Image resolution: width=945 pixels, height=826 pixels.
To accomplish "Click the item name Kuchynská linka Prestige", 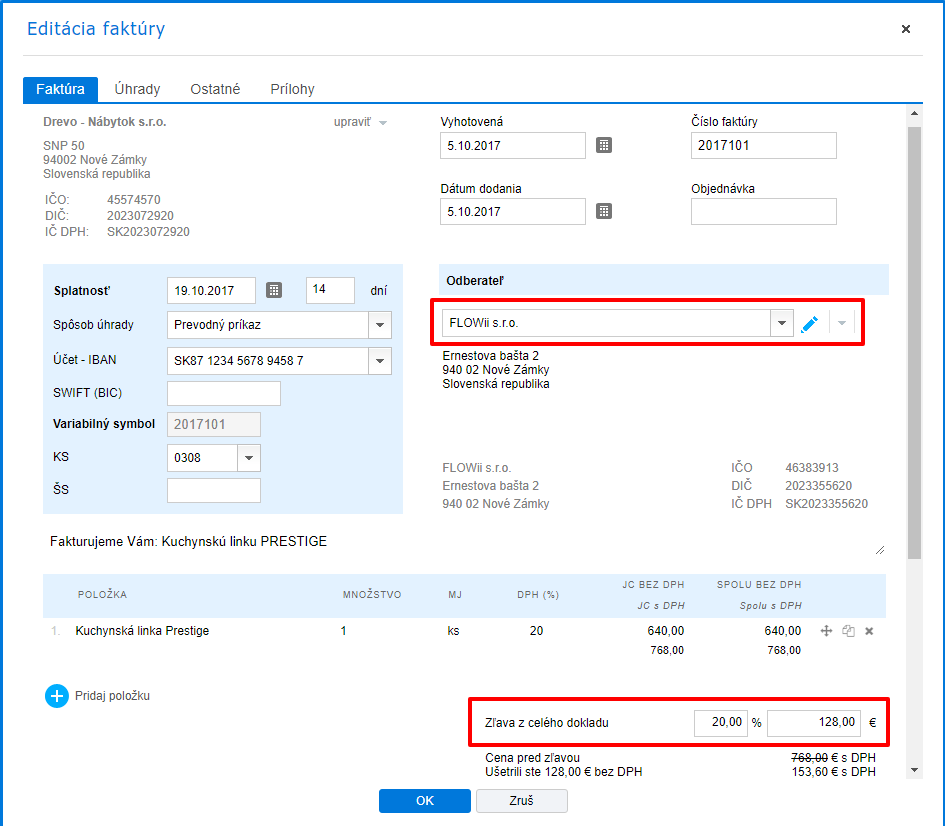I will [x=142, y=631].
